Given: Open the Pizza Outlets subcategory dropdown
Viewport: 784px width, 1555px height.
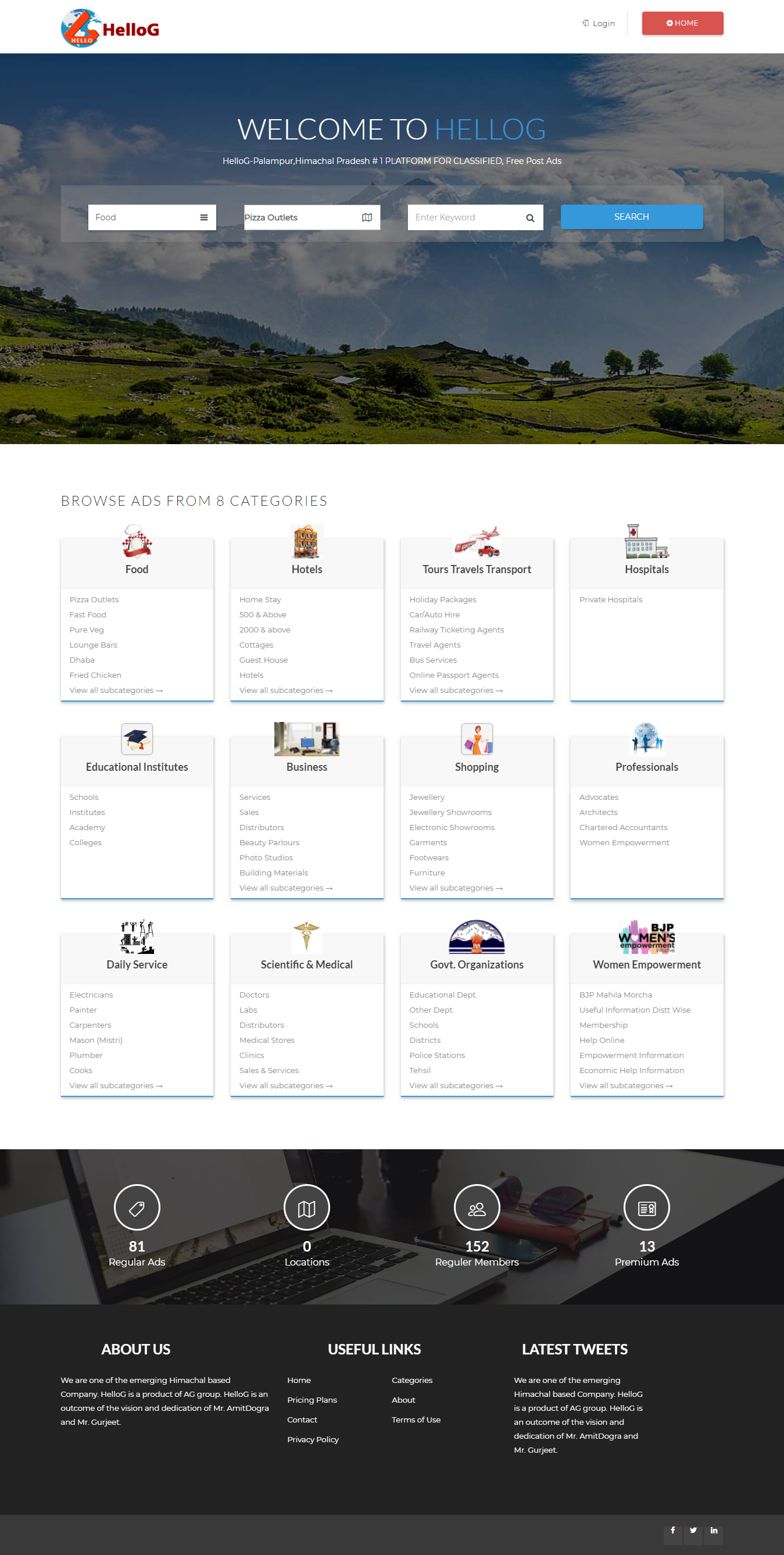Looking at the screenshot, I should [x=312, y=217].
